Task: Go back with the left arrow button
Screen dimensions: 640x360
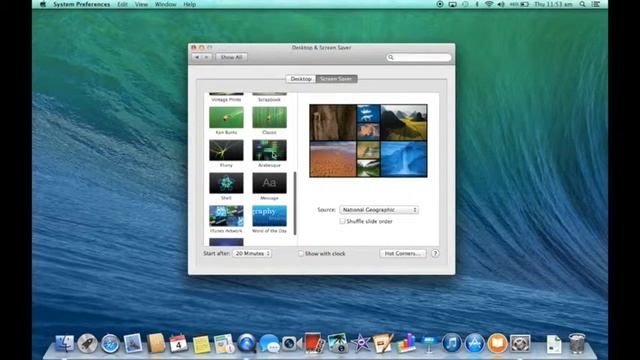Action: (x=197, y=57)
